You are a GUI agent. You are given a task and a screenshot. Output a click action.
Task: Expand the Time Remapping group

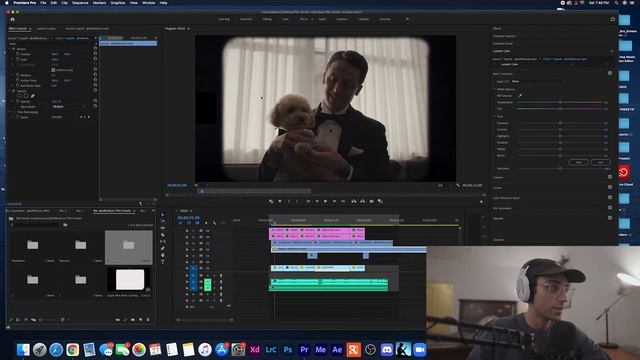[x=10, y=112]
